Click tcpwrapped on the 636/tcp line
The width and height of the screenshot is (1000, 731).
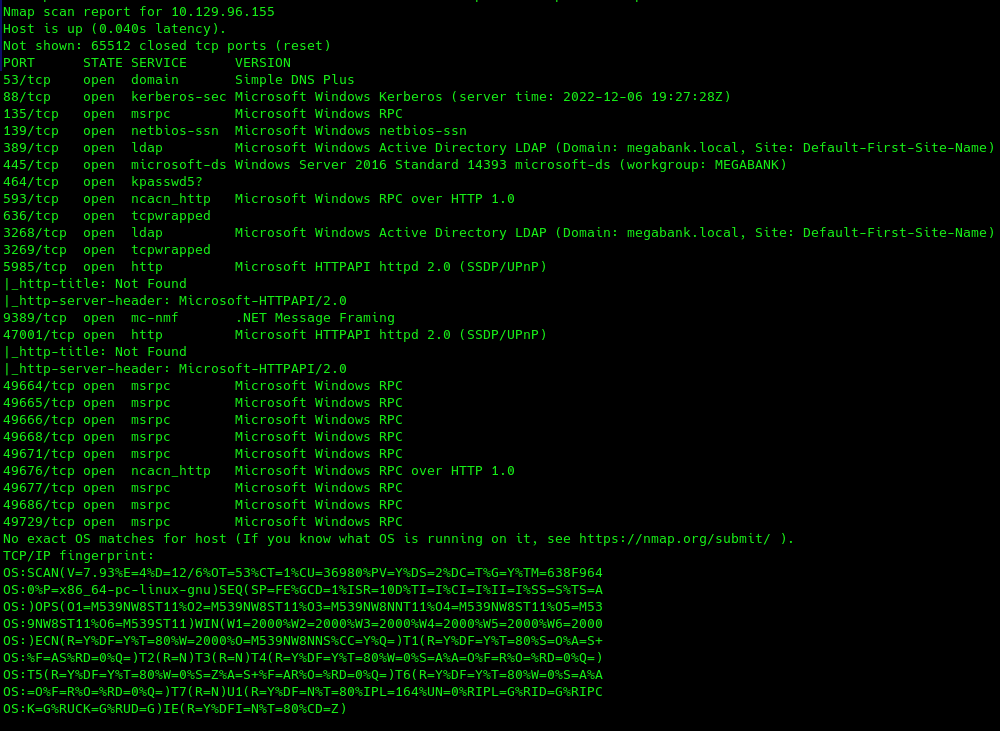(x=171, y=216)
